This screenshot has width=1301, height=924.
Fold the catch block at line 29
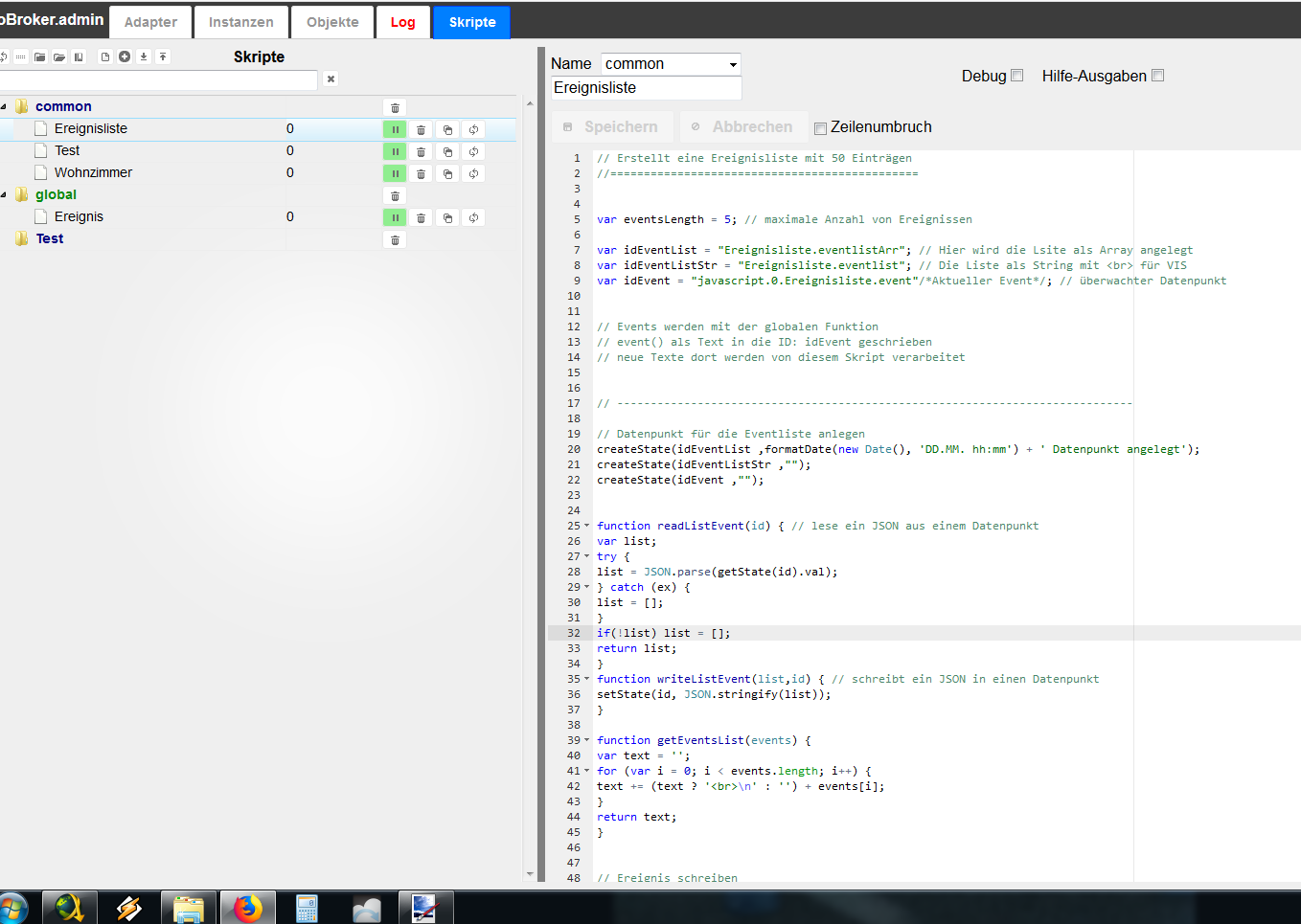(587, 587)
